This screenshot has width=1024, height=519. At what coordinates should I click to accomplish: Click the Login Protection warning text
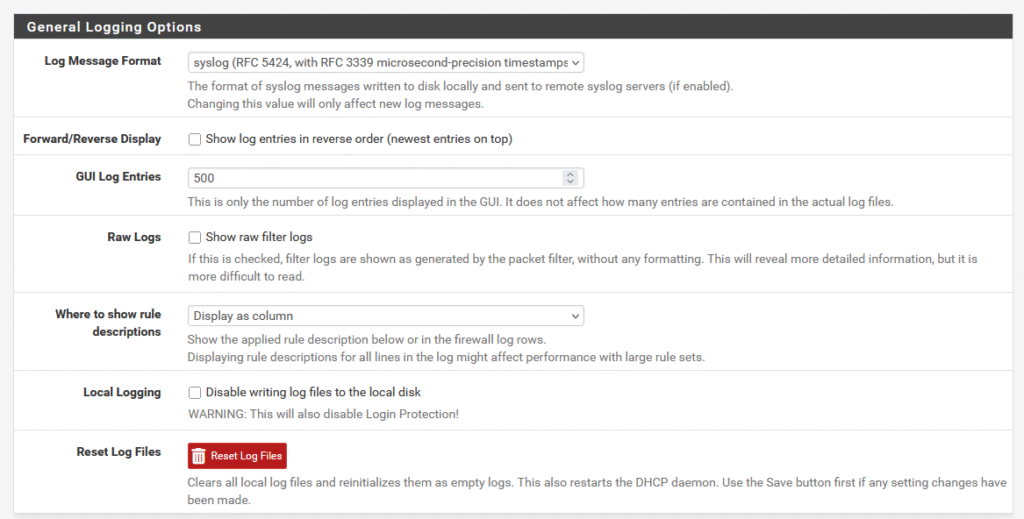(x=323, y=415)
